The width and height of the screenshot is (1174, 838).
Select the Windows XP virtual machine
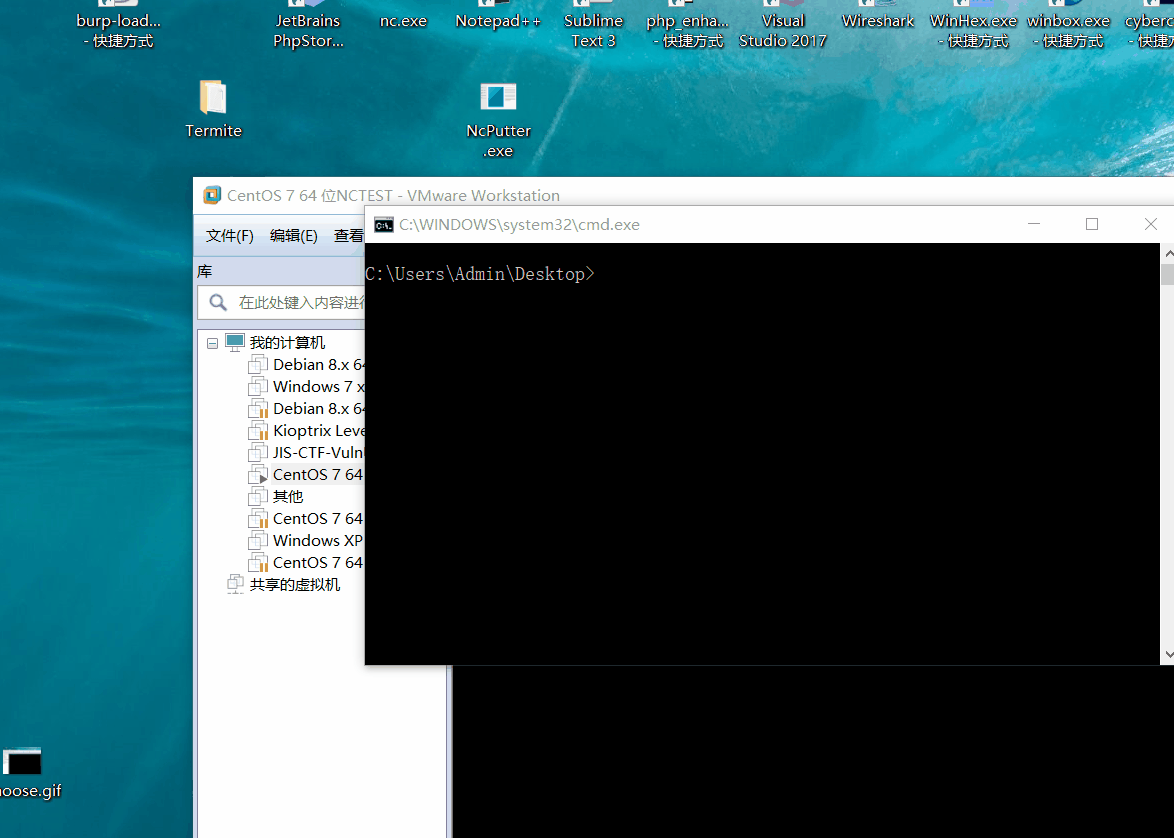(317, 541)
